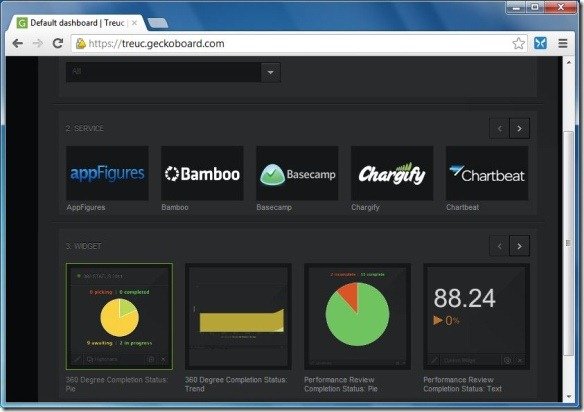This screenshot has width=584, height=412.
Task: Choose the 360 Degree Completion Status Pie widget
Action: 120,317
